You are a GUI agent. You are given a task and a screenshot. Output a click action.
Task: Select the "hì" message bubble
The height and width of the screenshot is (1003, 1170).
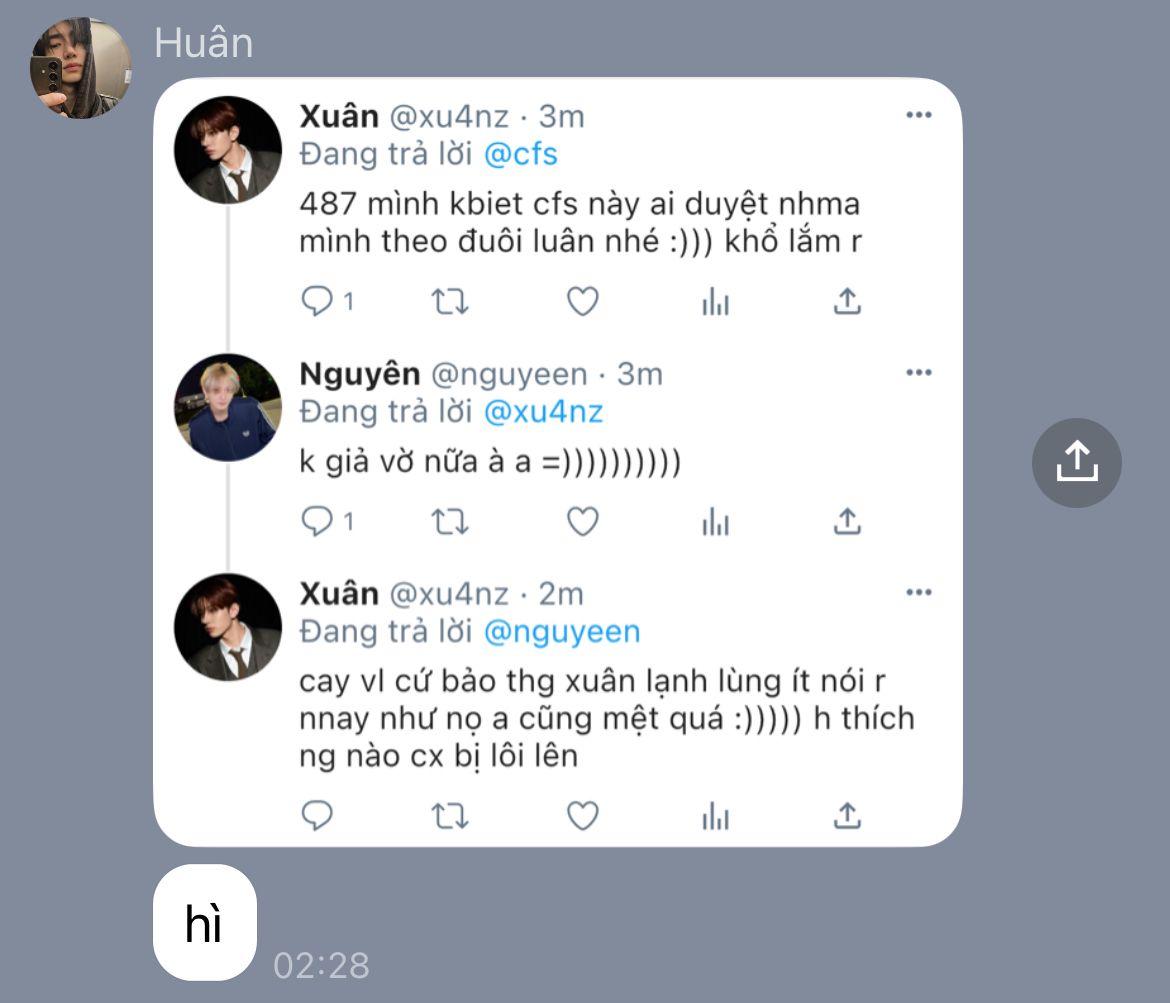coord(204,923)
